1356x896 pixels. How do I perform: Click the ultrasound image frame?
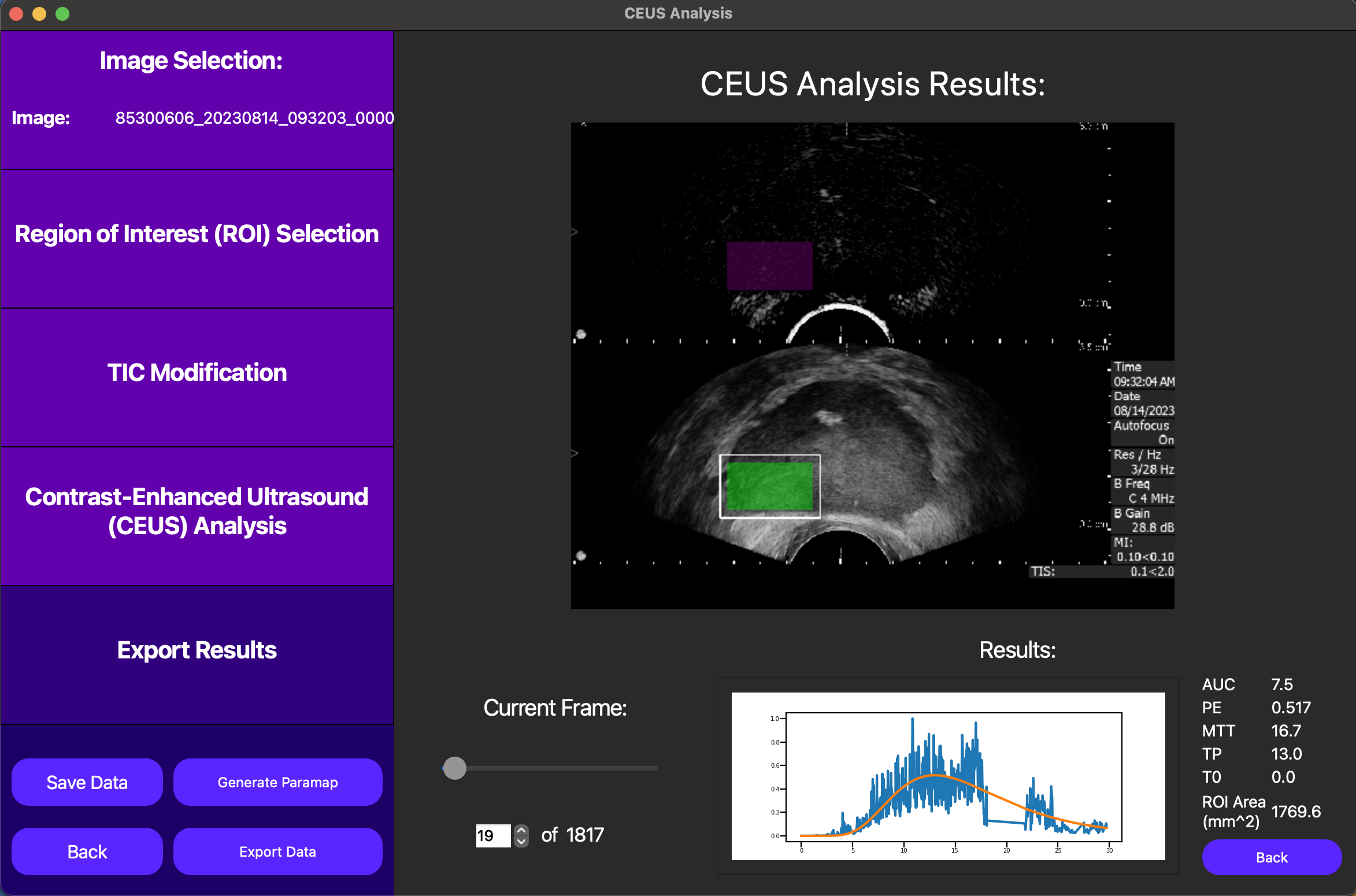[873, 365]
